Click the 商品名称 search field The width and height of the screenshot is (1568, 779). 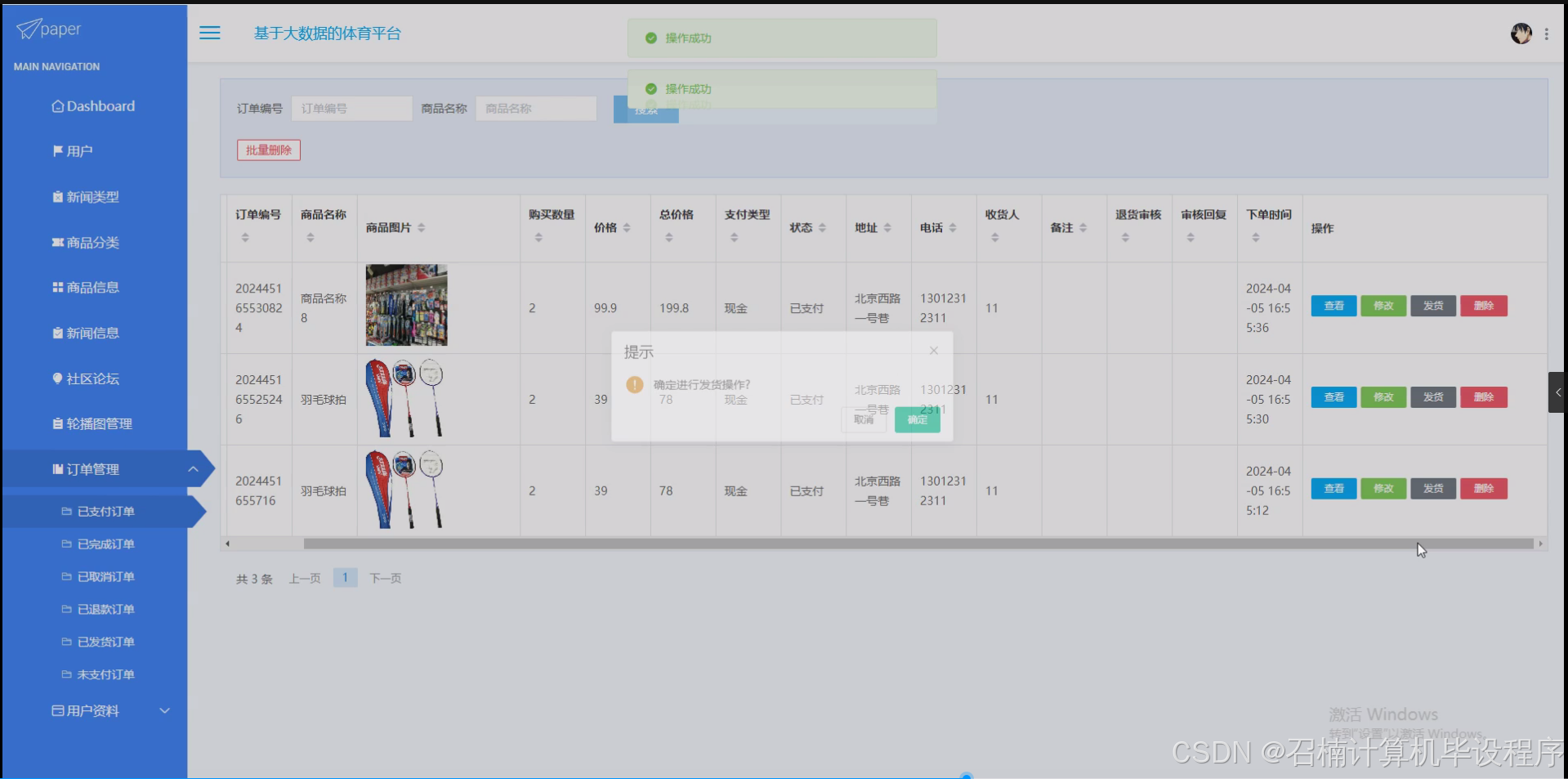click(536, 109)
